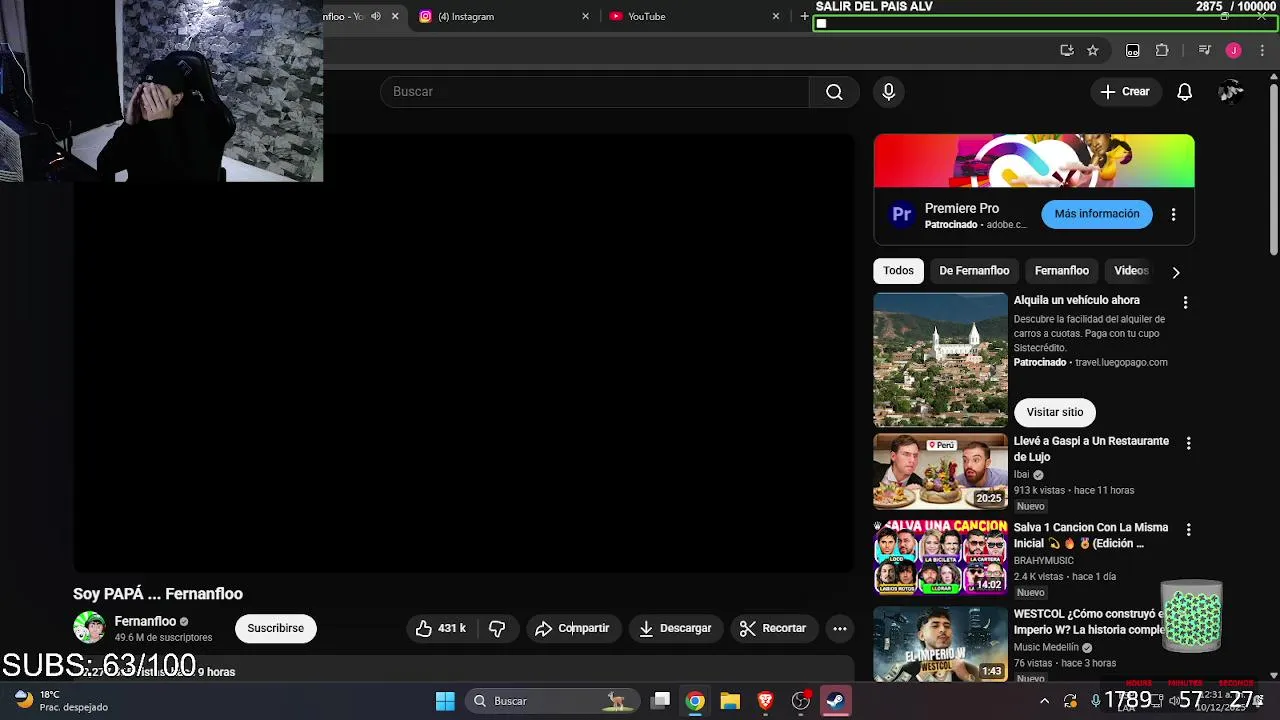Select the Fernanfloo filter chip

(1061, 271)
